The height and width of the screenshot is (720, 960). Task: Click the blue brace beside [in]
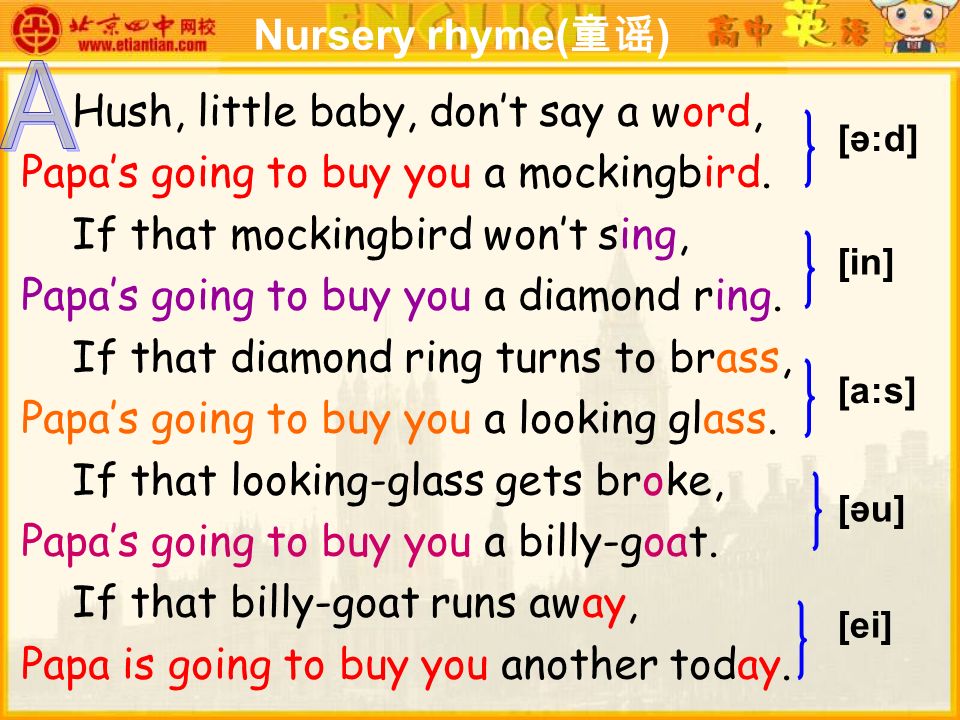[x=810, y=269]
